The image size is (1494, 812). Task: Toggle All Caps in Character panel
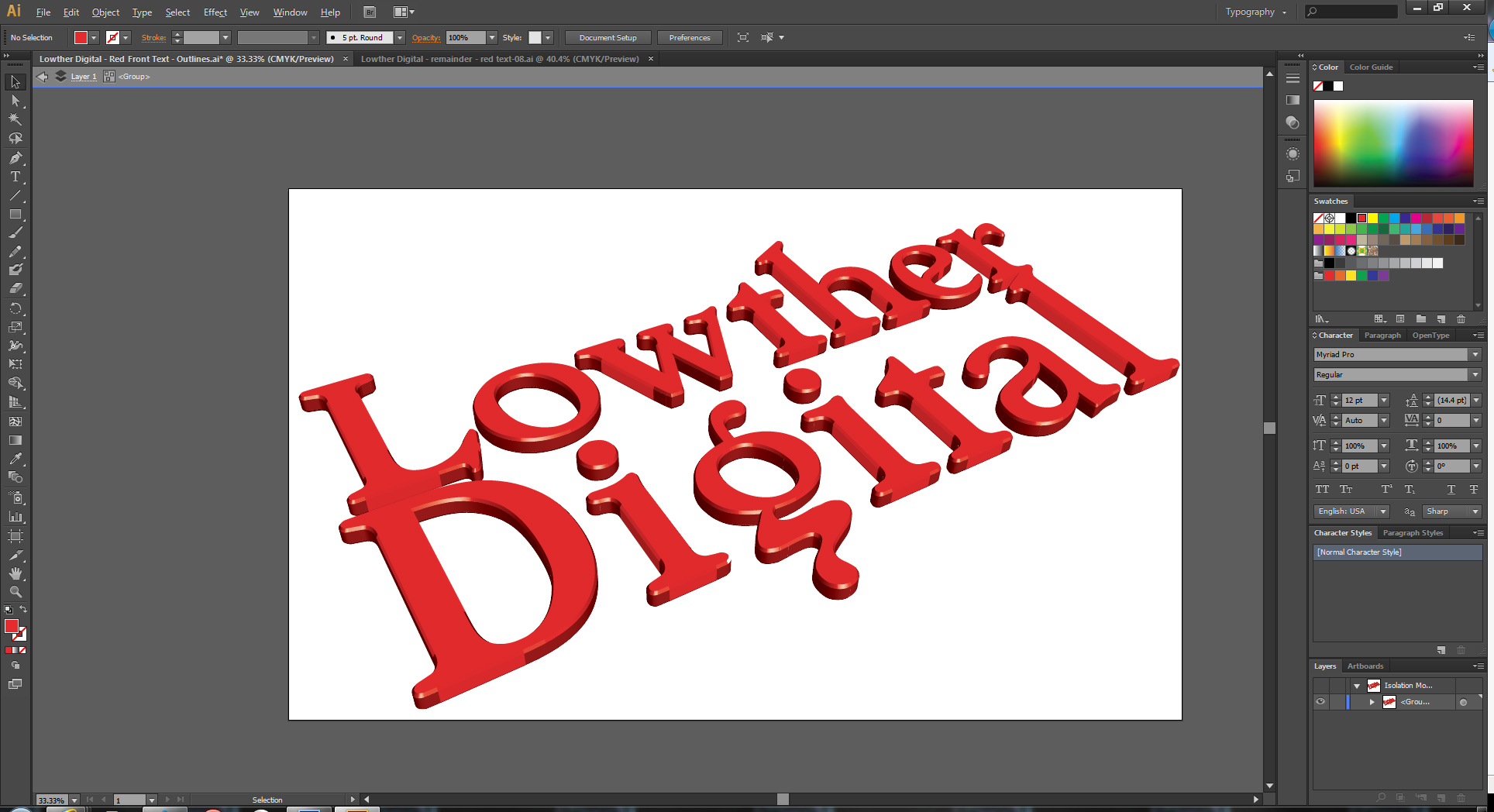(1322, 490)
